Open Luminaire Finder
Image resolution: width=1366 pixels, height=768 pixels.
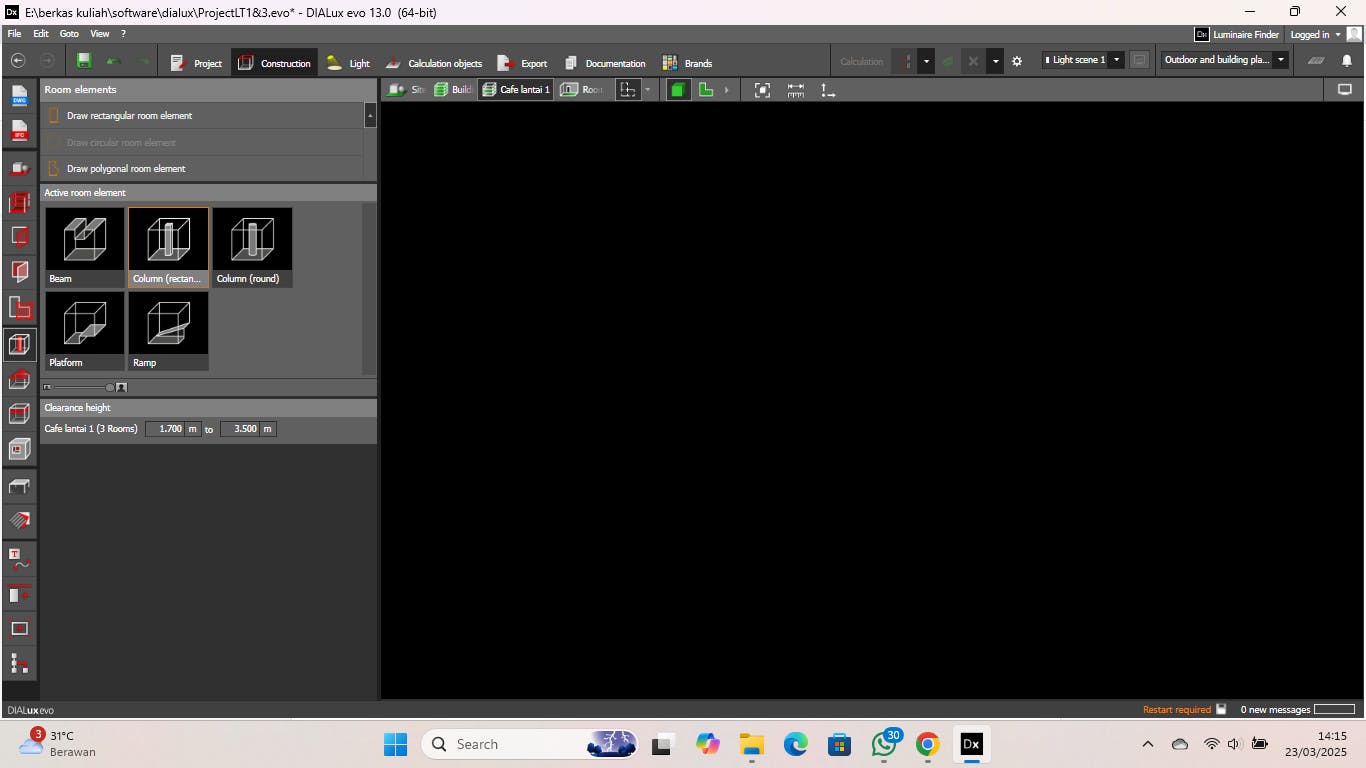(1237, 34)
